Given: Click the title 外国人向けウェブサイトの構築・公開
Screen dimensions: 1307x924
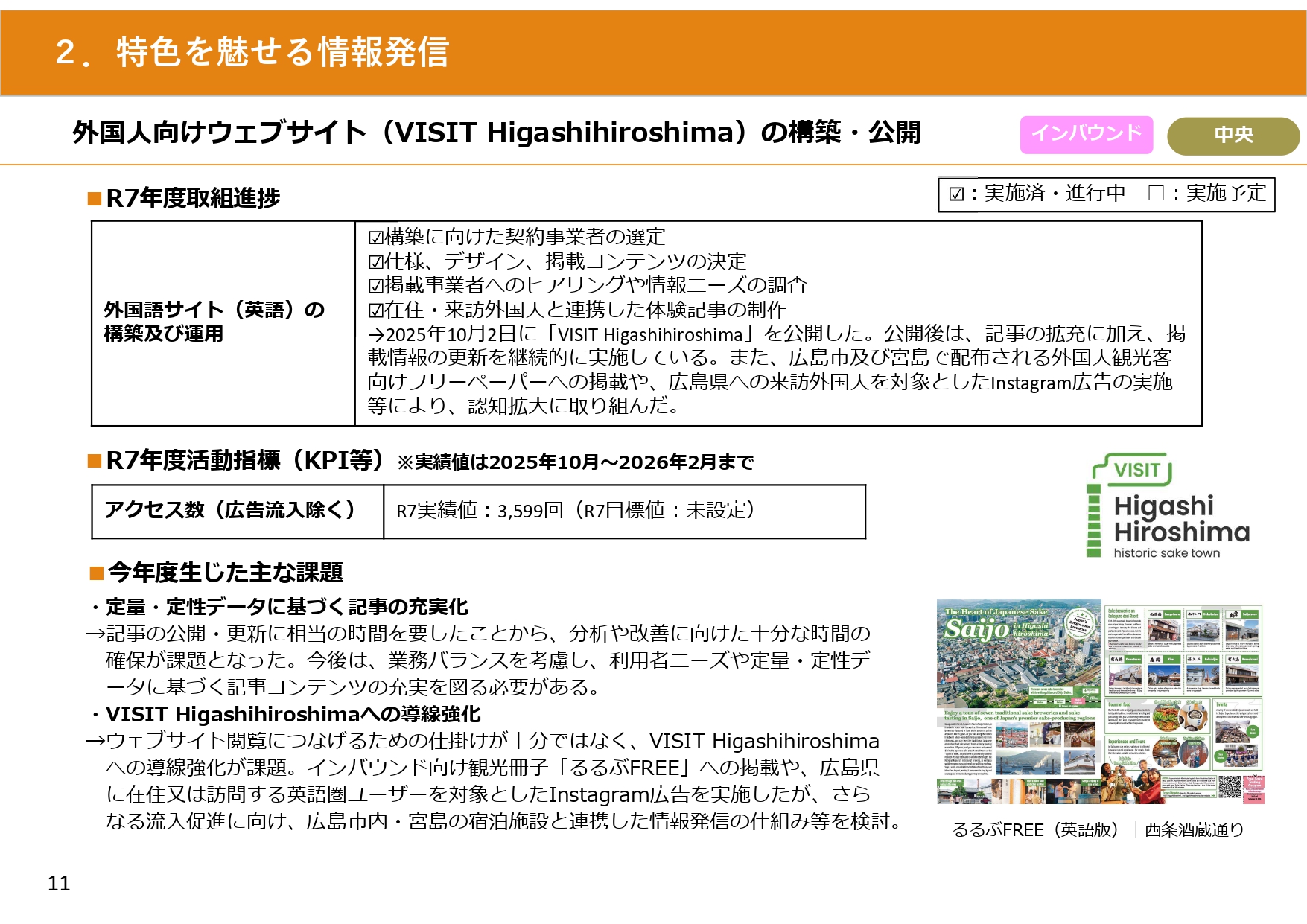Looking at the screenshot, I should tap(497, 133).
